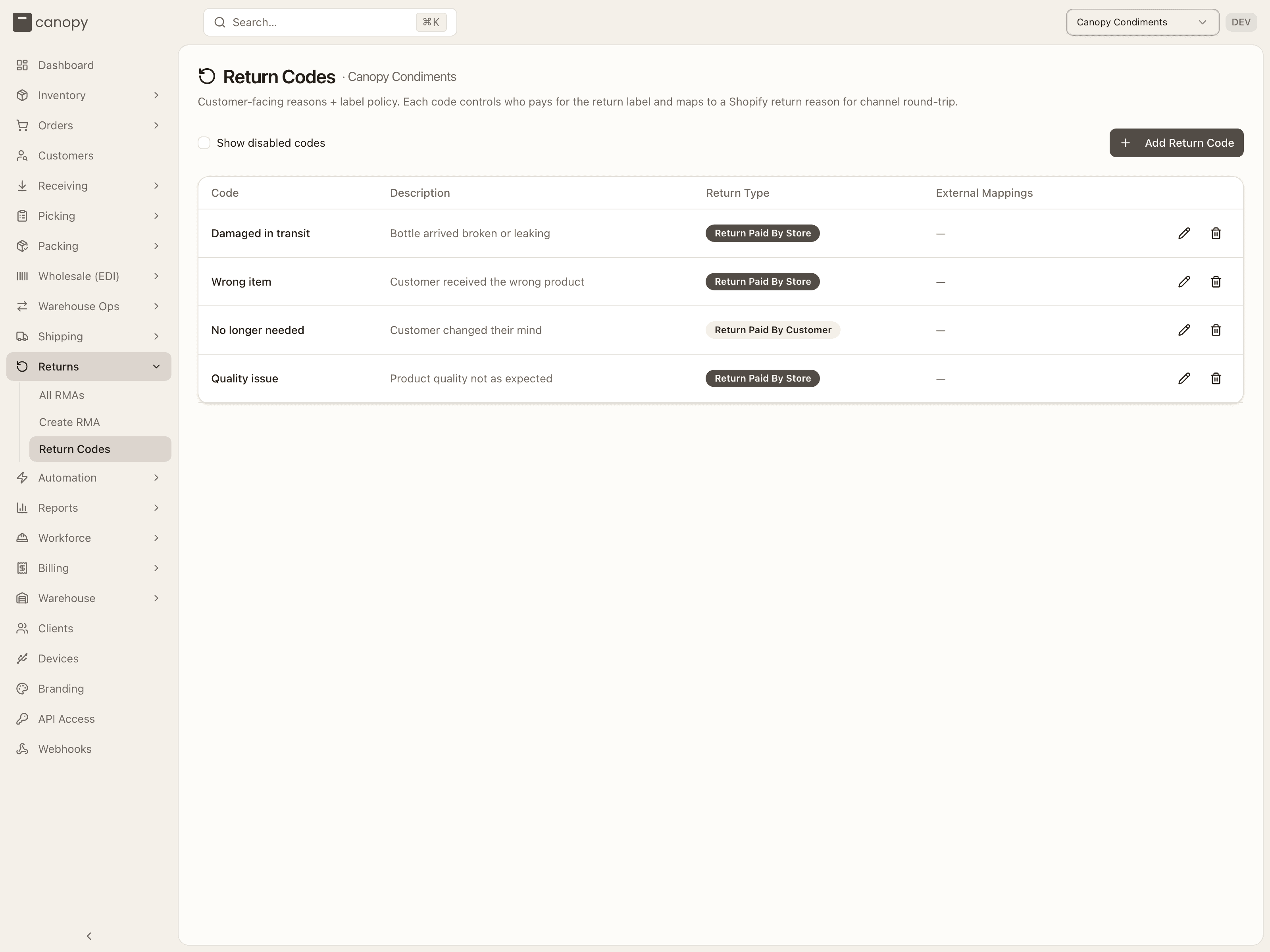Expand the Receiving menu chevron
This screenshot has height=952, width=1270.
click(x=156, y=186)
